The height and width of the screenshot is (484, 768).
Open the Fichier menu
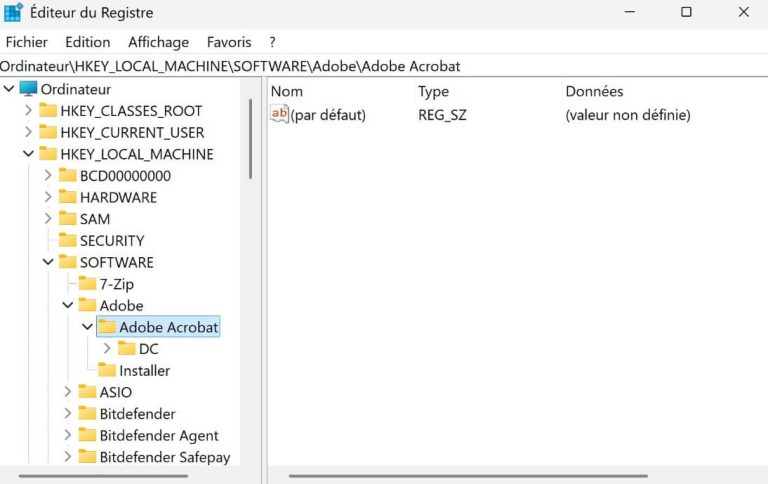(x=26, y=42)
